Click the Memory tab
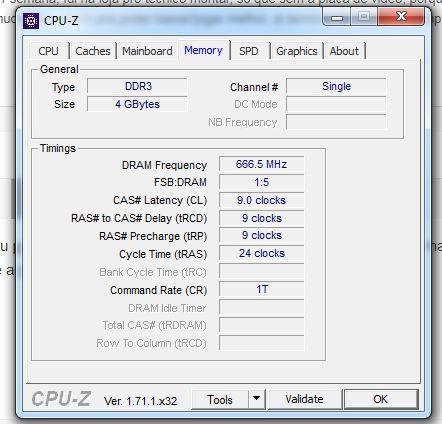This screenshot has width=442, height=424. [203, 50]
